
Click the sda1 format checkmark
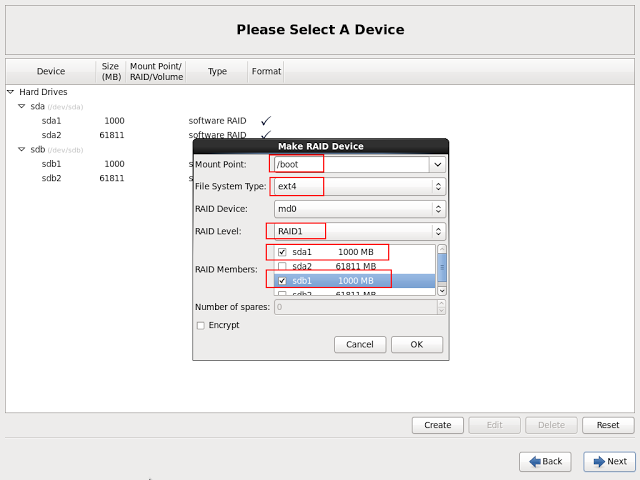[x=266, y=120]
